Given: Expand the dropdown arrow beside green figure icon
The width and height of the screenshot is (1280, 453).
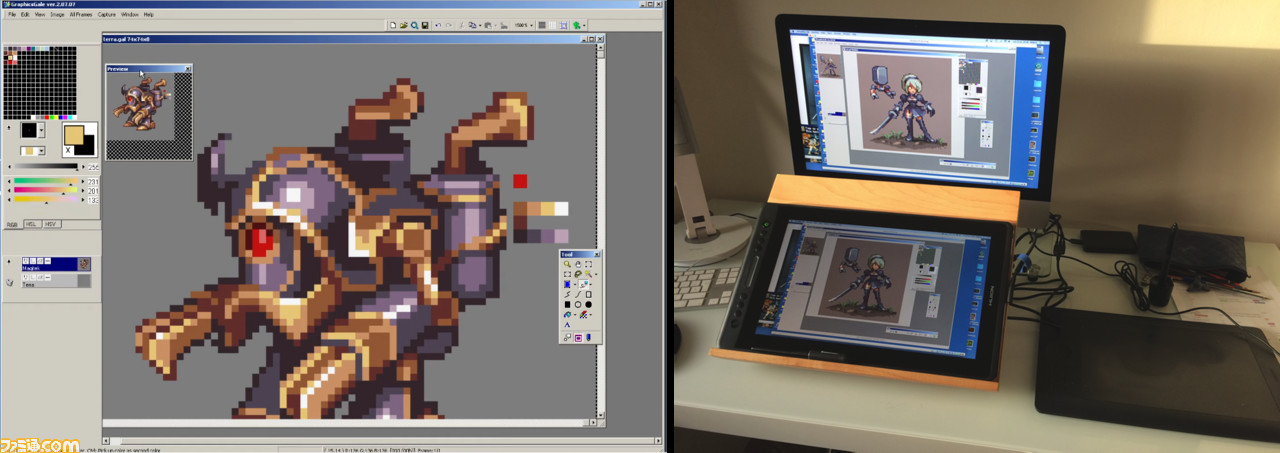Looking at the screenshot, I should (584, 25).
